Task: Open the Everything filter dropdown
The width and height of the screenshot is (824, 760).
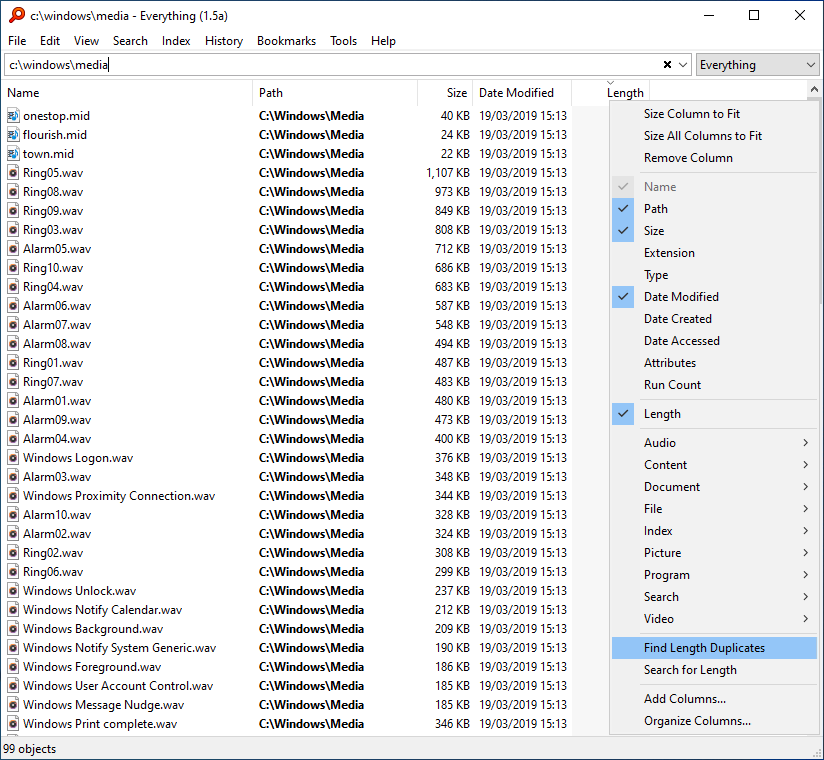Action: [x=757, y=65]
